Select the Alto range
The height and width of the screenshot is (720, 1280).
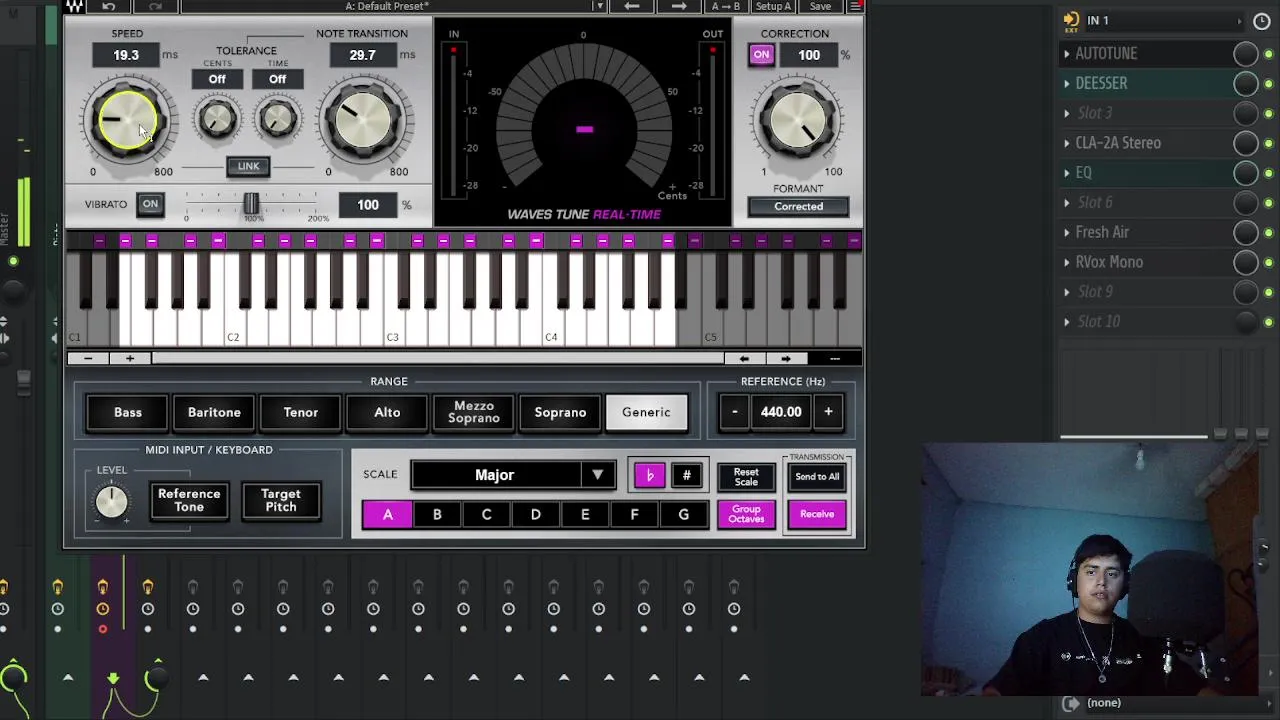coord(387,412)
